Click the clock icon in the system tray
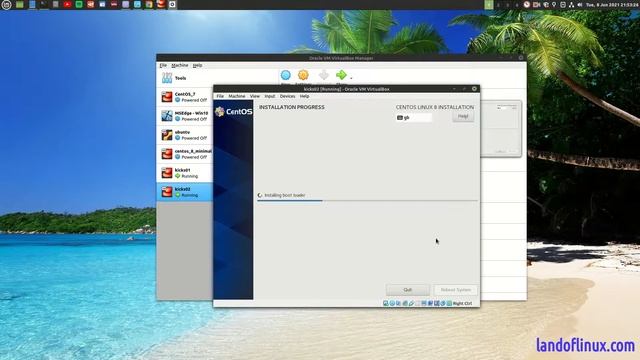Viewport: 640px width, 360px height. click(527, 4)
